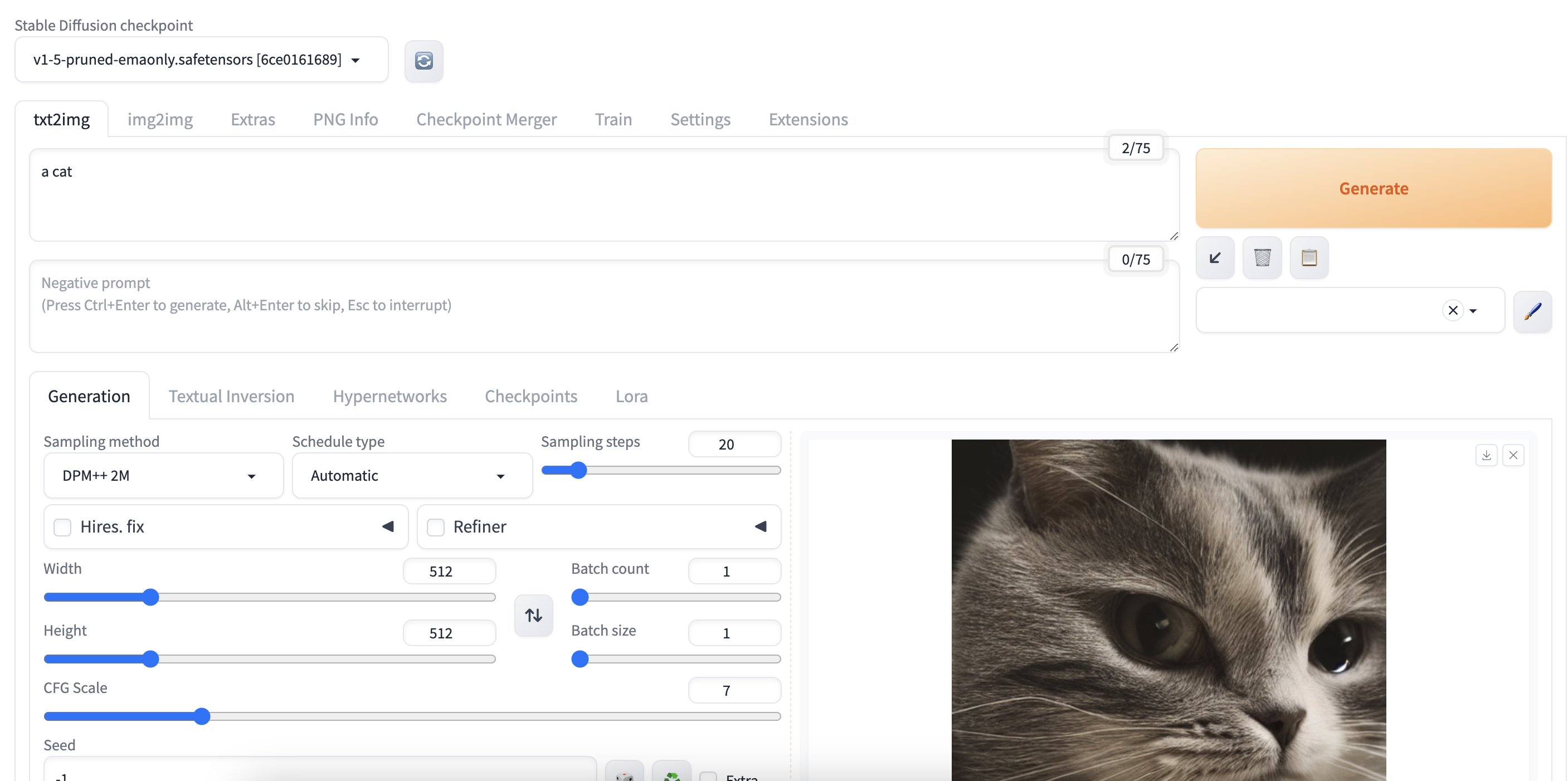Open the Textual Inversion tab
Image resolution: width=1568 pixels, height=781 pixels.
231,396
